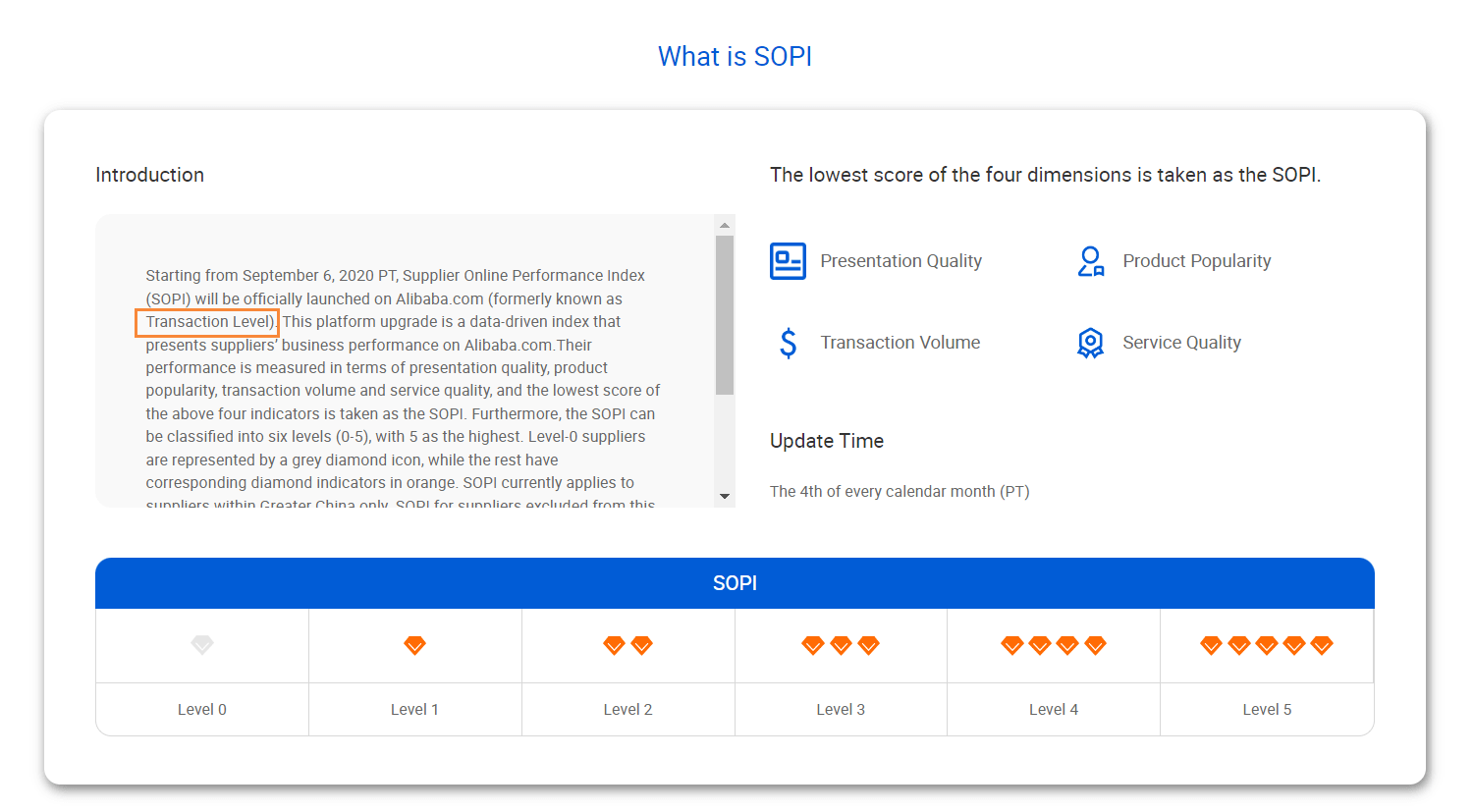Screen dimensions: 1473x812
Task: Click the Presentation Quality label
Action: point(900,261)
